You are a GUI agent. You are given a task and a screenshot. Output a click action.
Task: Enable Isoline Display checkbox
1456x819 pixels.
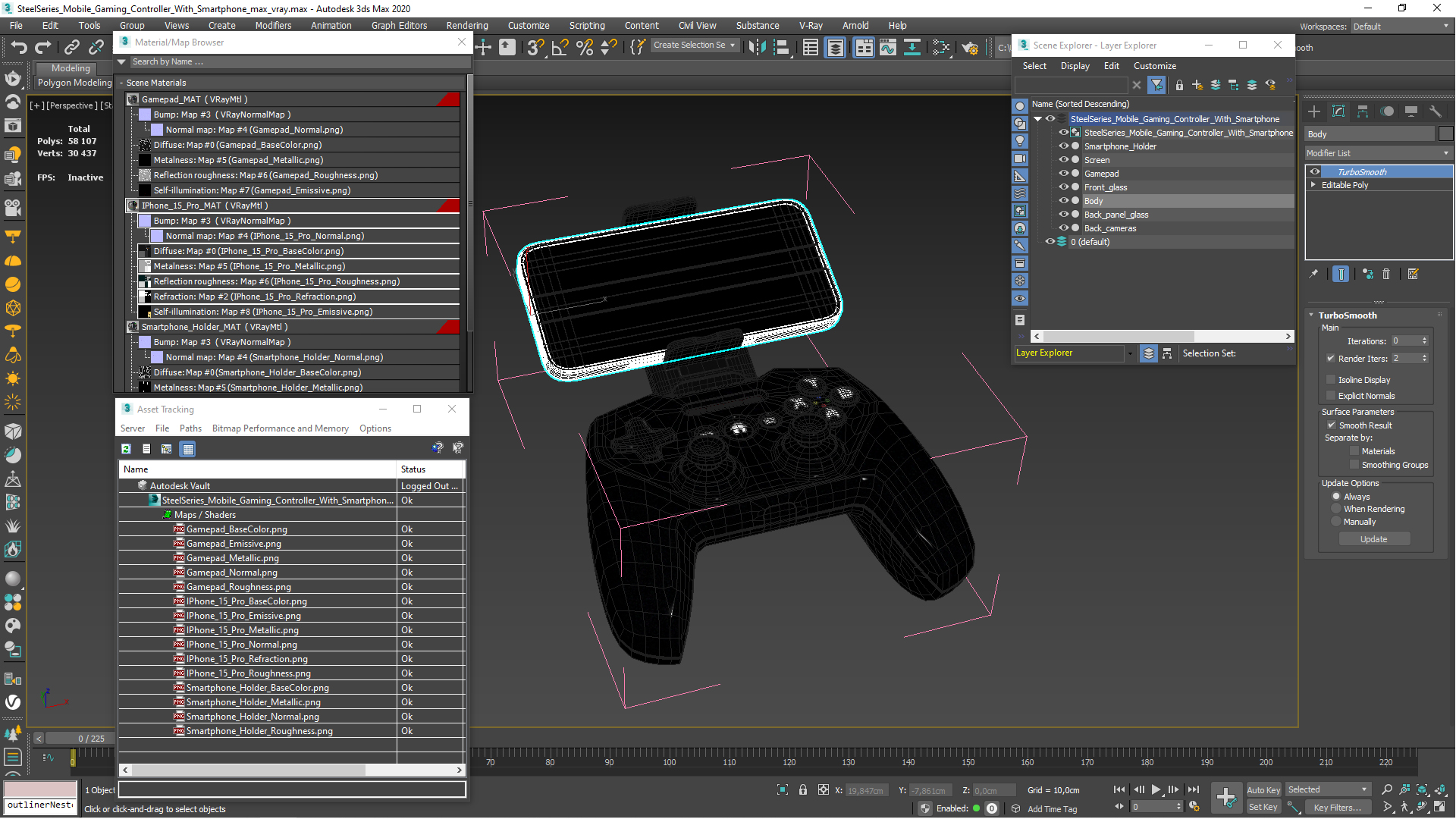pyautogui.click(x=1331, y=379)
